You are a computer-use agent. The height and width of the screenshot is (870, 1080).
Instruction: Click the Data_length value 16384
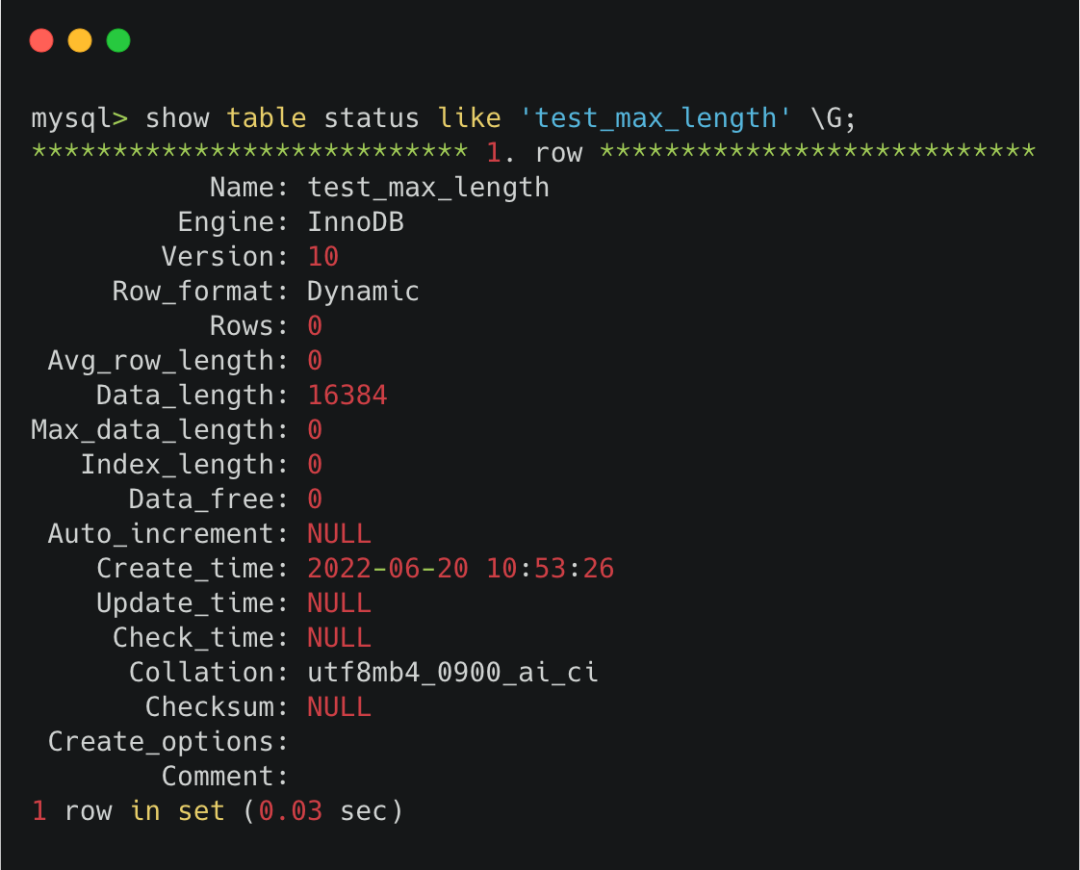347,395
